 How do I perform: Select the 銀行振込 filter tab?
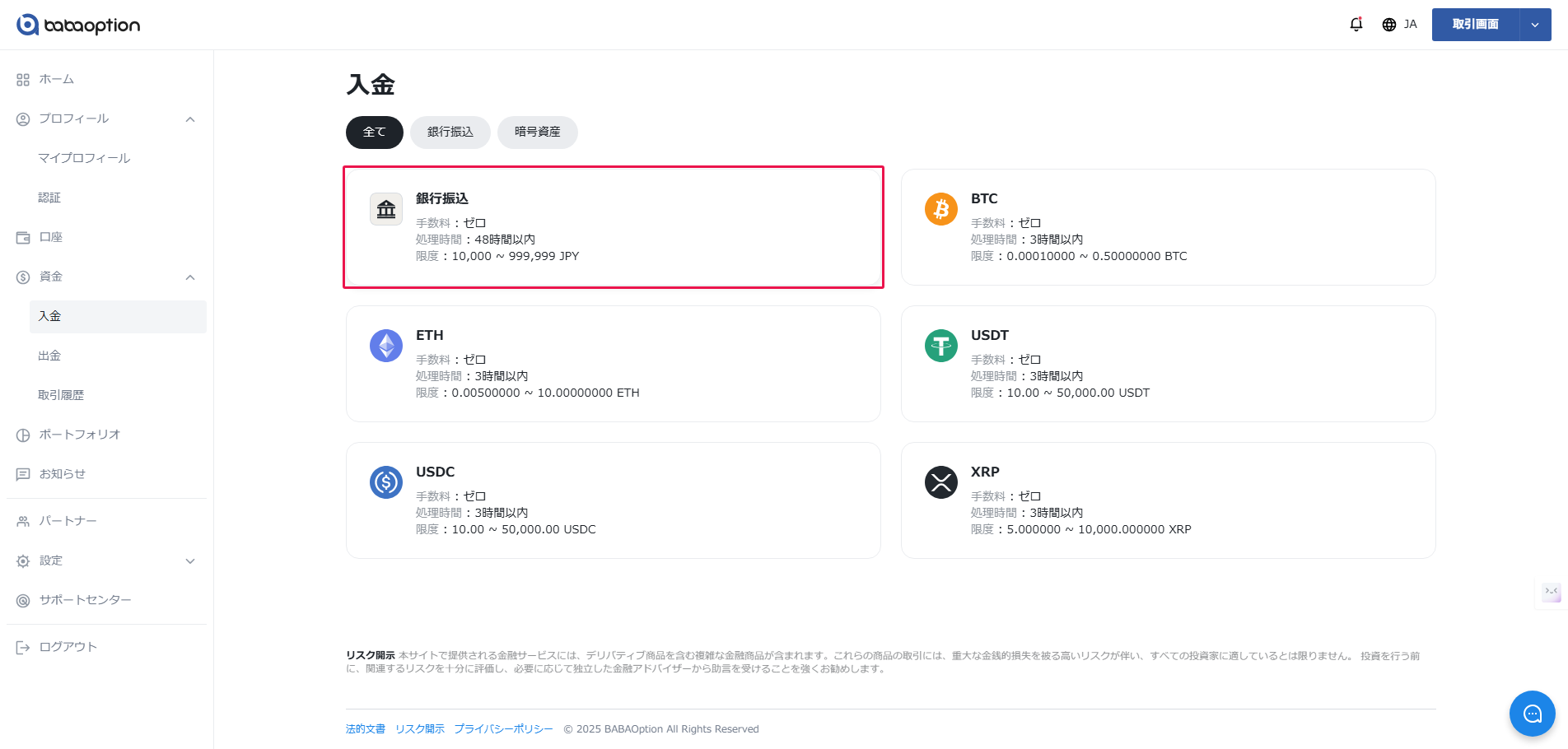(x=450, y=133)
